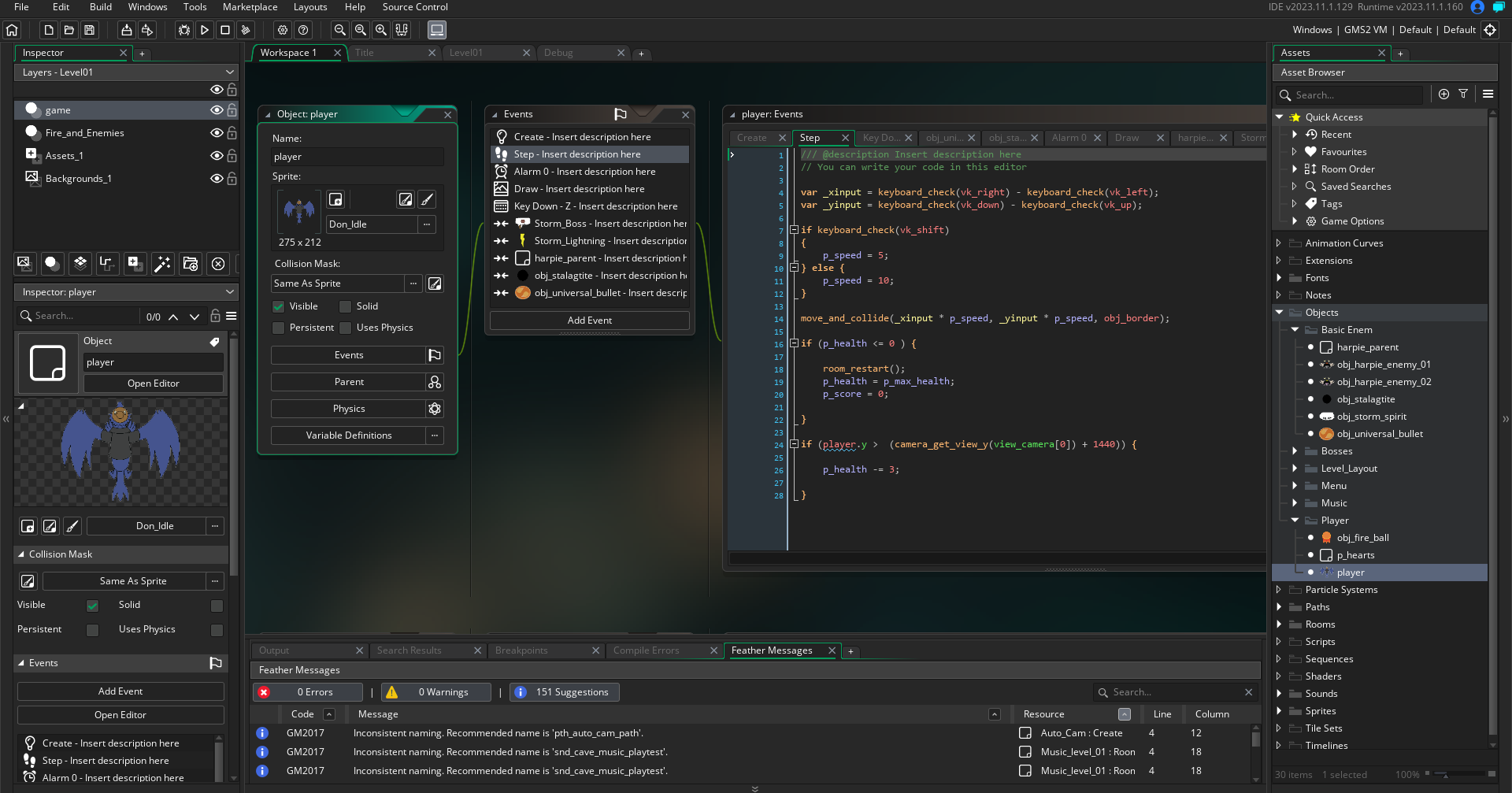
Task: Create a new tile layer
Action: [x=80, y=264]
